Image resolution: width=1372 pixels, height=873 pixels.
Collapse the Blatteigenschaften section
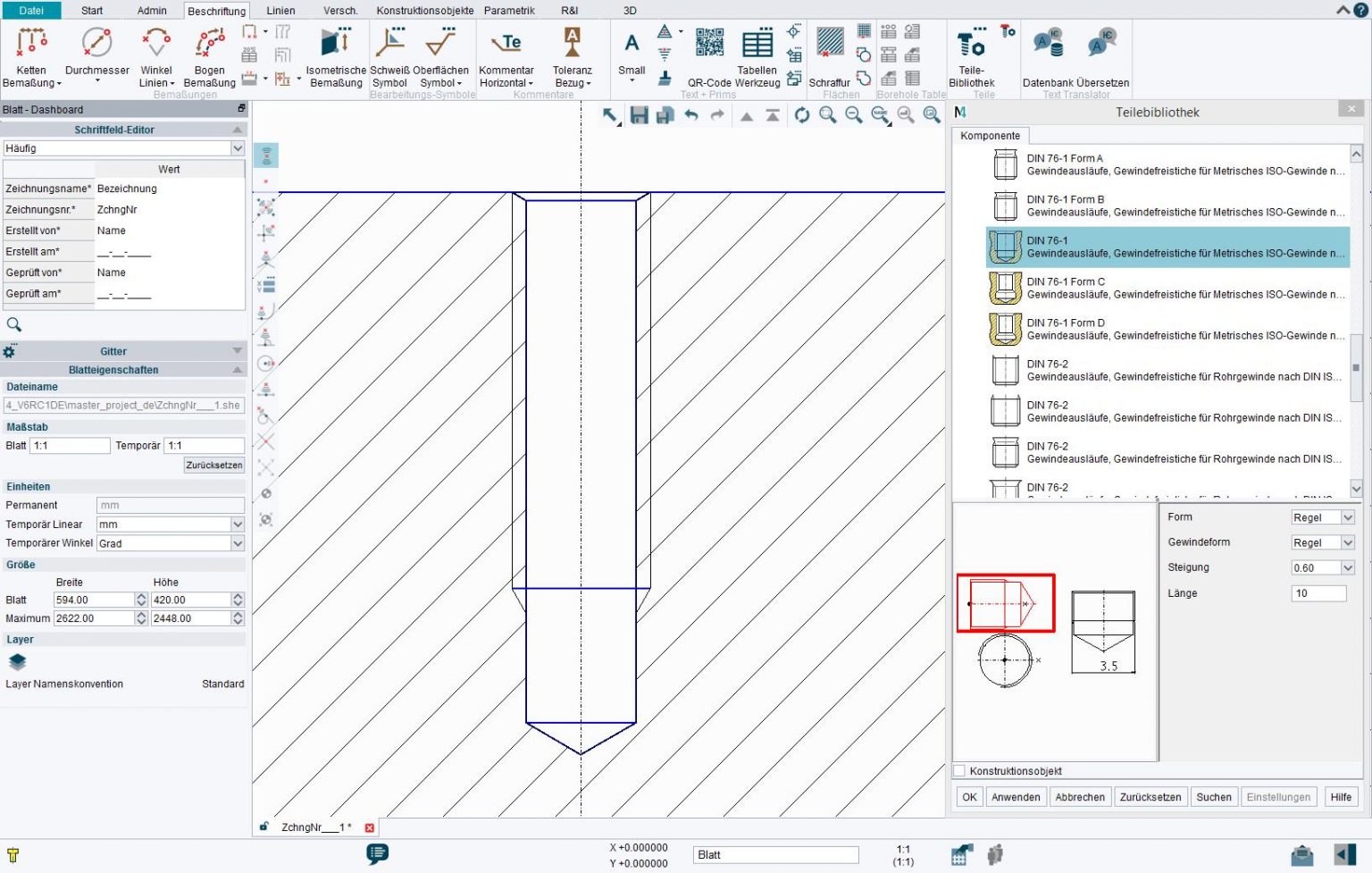click(237, 369)
